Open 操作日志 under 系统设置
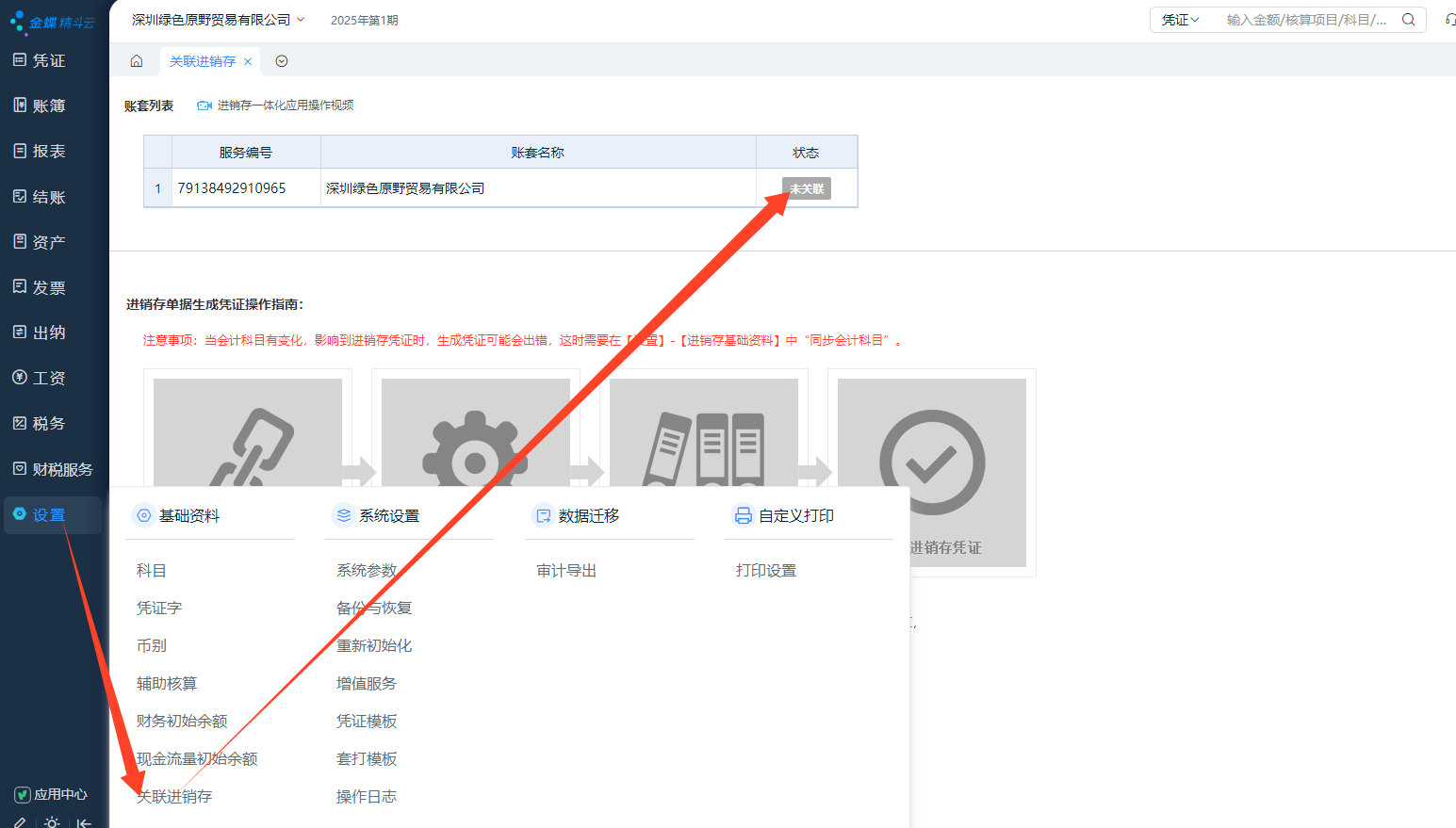Screen dimensions: 1456x828 click(x=367, y=797)
